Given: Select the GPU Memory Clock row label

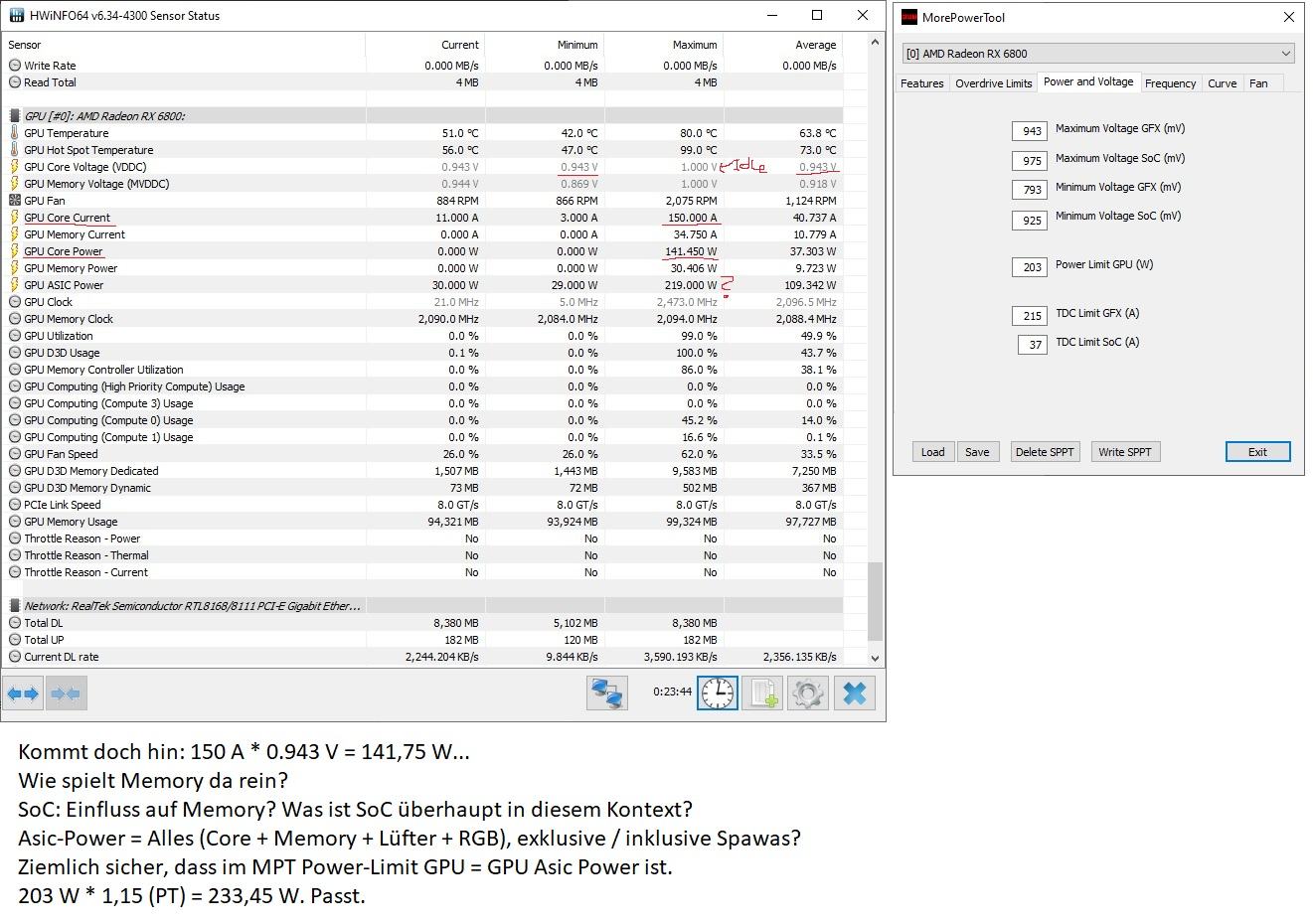Looking at the screenshot, I should click(x=69, y=319).
